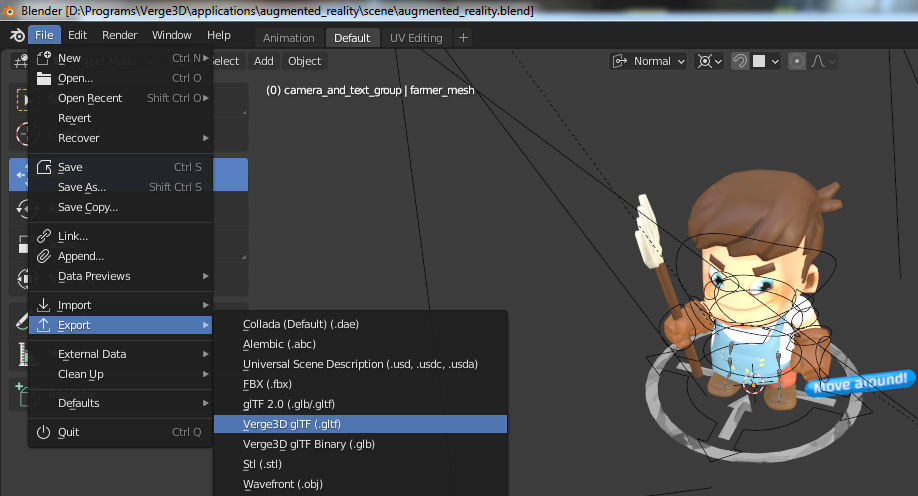
Task: Export as glTF 2.0 (.glb/.gltf)
Action: coord(361,404)
